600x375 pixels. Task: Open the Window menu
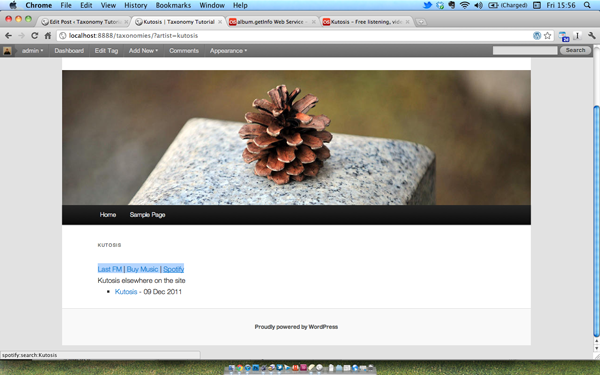(x=212, y=5)
